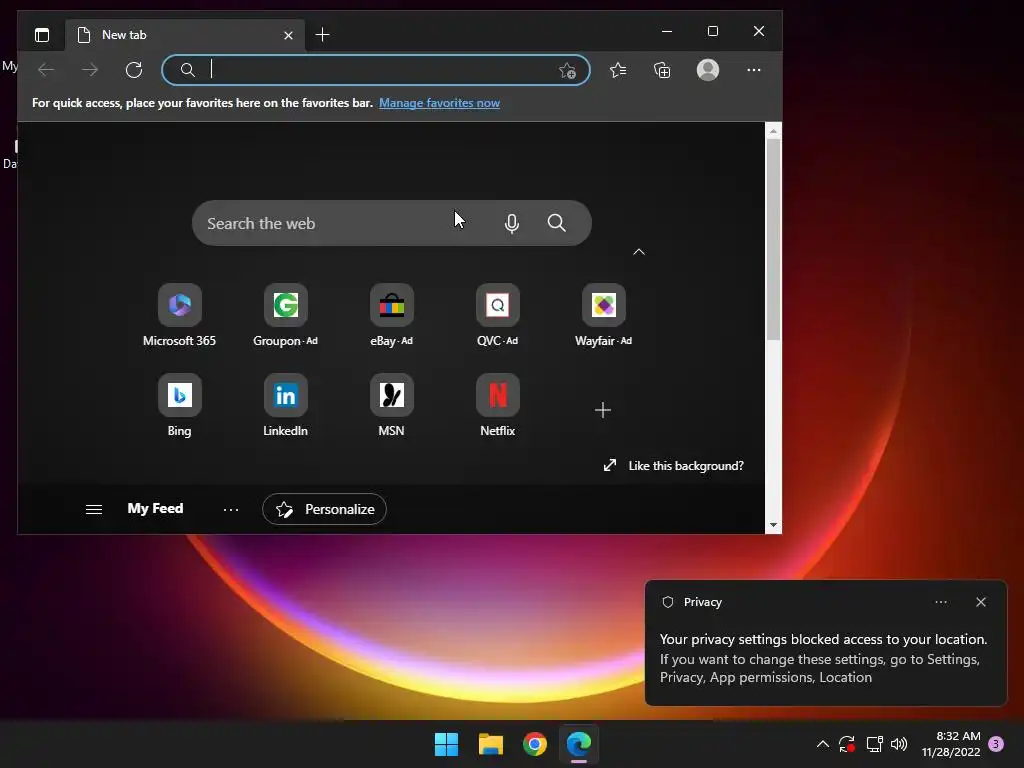Go forward with the forward arrow

point(90,70)
